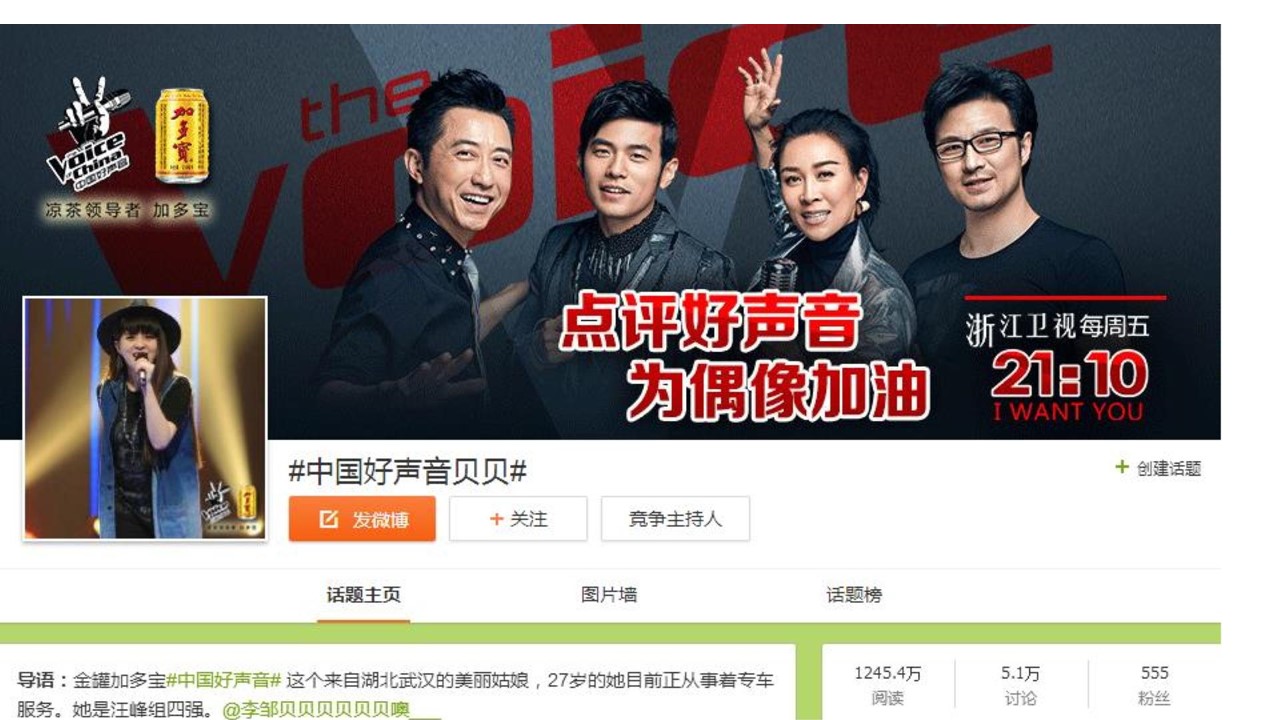Viewport: 1280px width, 720px height.
Task: Click the 21:10 I WANT YOU schedule graphic
Action: point(1068,386)
